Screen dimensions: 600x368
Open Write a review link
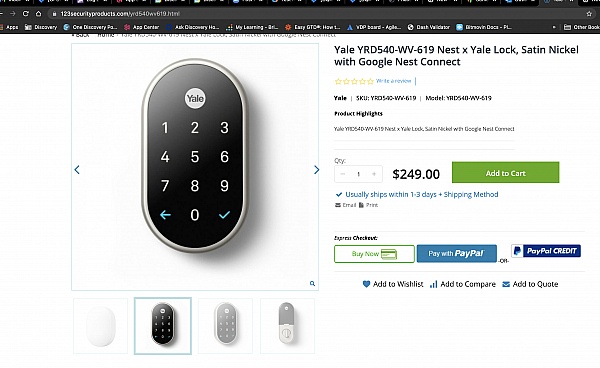coord(393,81)
